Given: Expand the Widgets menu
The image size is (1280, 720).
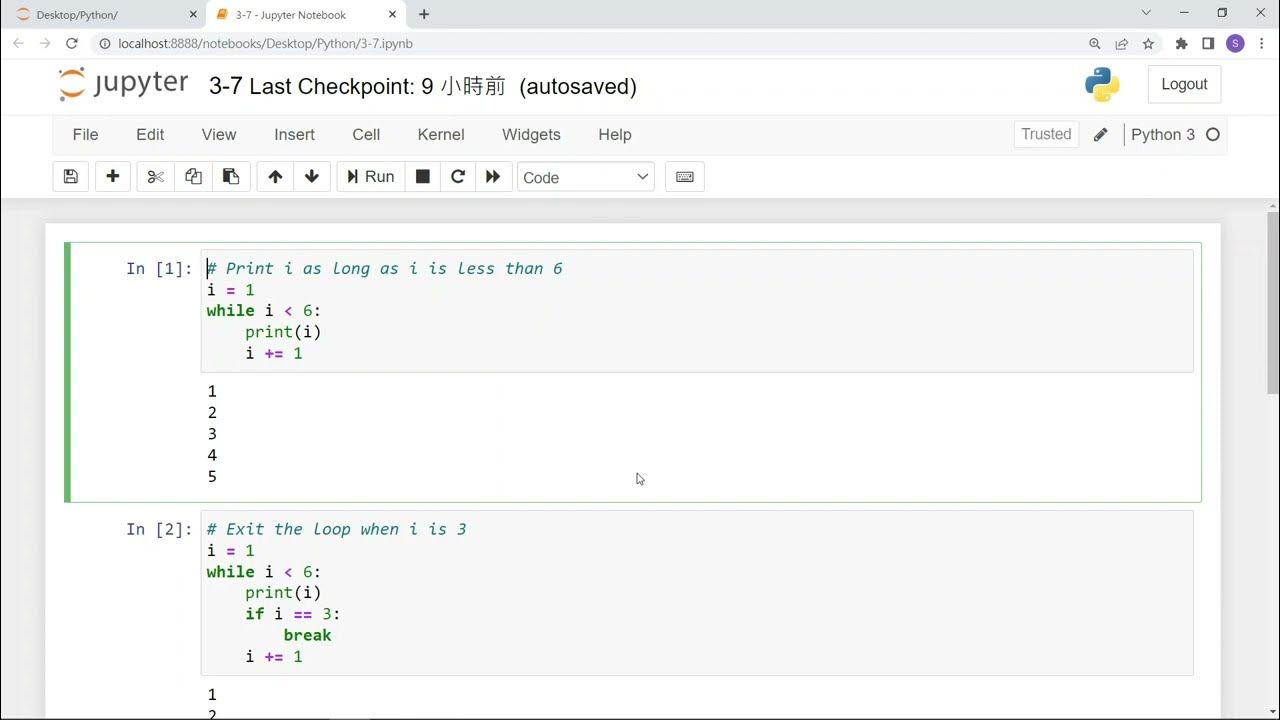Looking at the screenshot, I should 531,135.
